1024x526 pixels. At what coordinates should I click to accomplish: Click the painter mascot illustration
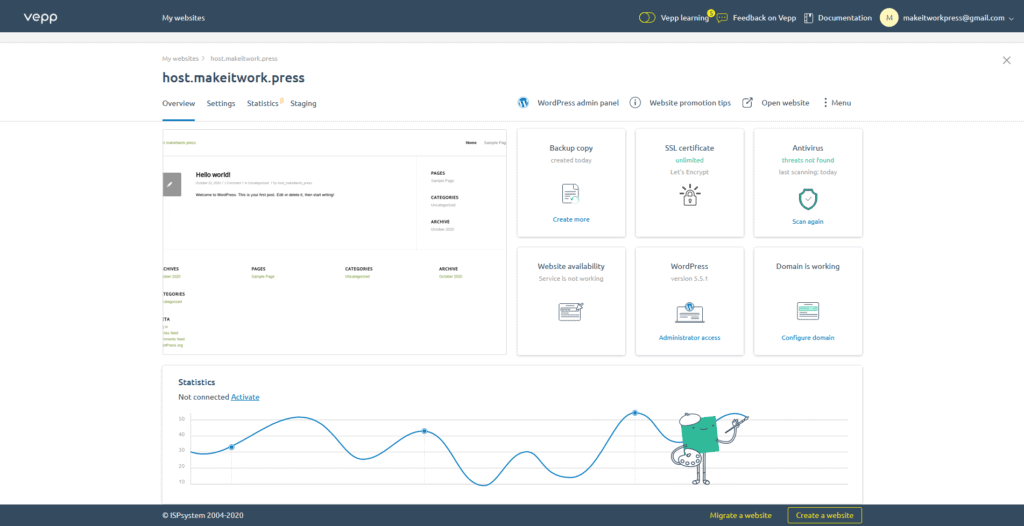point(709,448)
